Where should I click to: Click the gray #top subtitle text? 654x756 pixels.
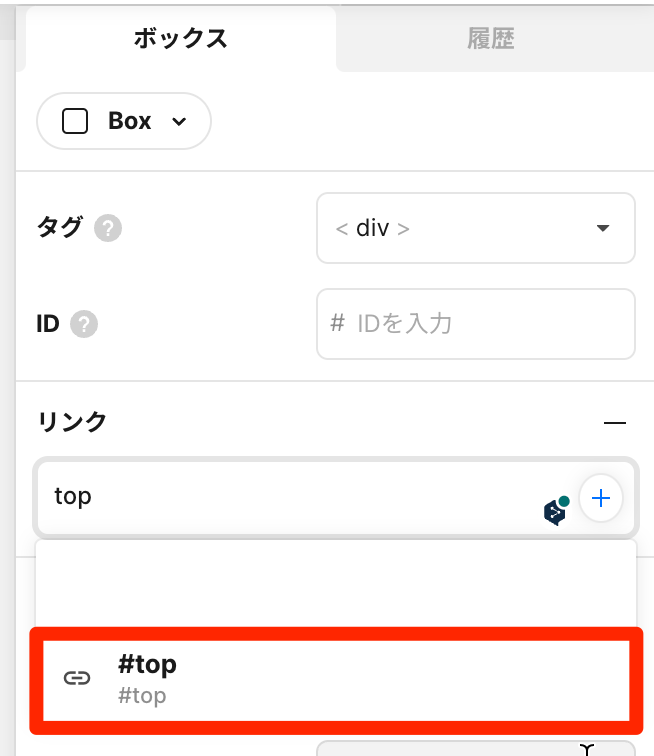click(x=142, y=696)
